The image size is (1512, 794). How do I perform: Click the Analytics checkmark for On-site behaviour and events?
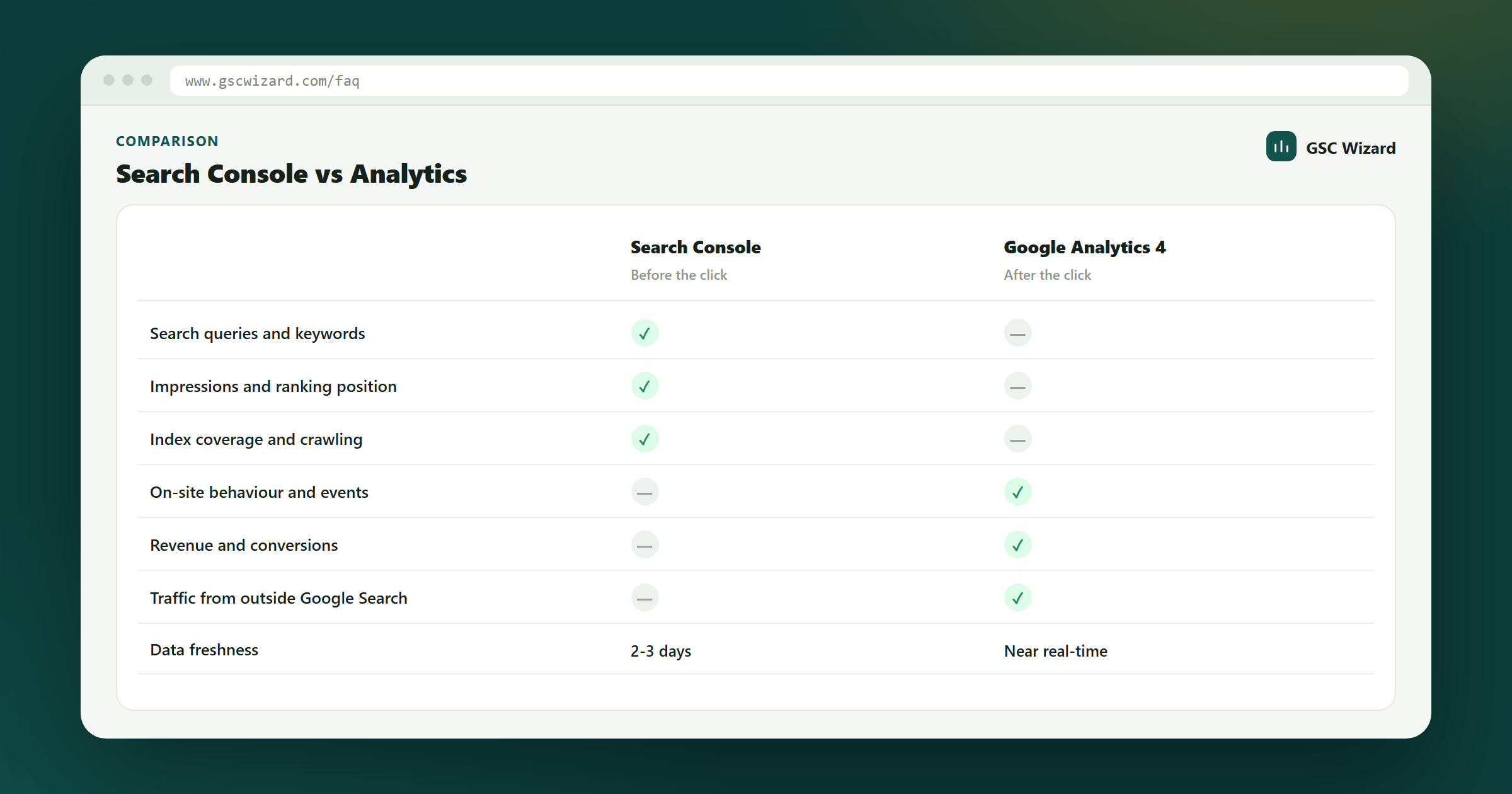[x=1017, y=492]
